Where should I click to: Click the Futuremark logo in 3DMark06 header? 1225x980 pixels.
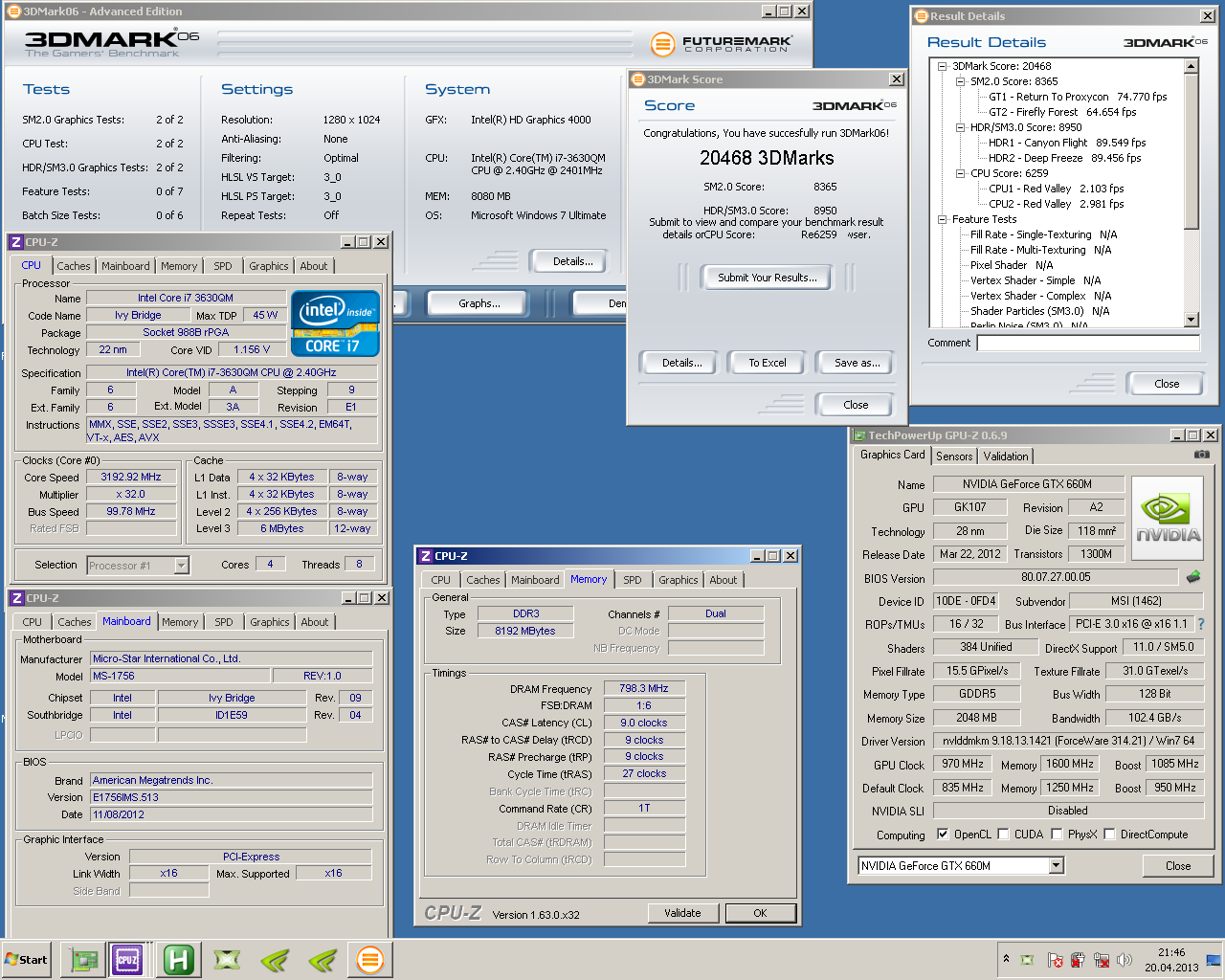tap(721, 44)
